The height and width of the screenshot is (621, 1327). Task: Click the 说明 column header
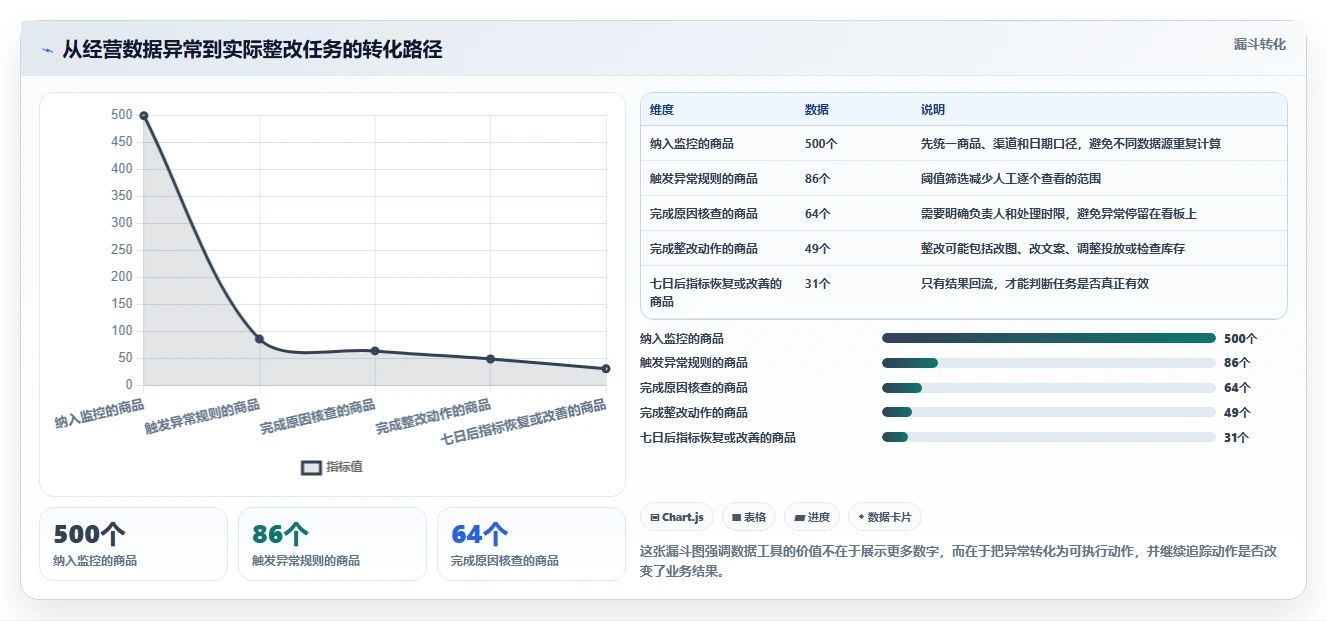[x=932, y=110]
